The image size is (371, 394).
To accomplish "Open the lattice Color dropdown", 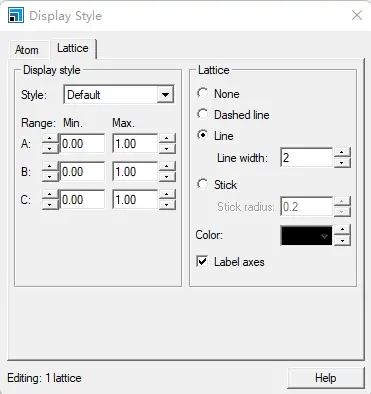I will point(306,236).
